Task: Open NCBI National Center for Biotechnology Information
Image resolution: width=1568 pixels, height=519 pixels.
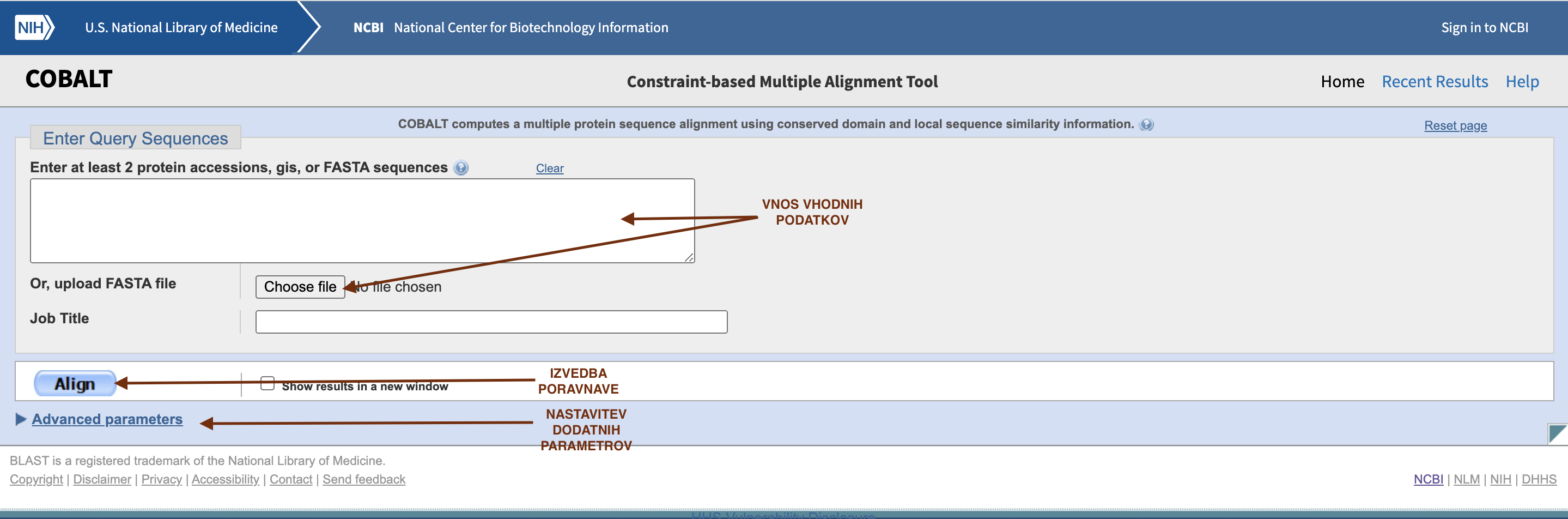Action: 510,27
